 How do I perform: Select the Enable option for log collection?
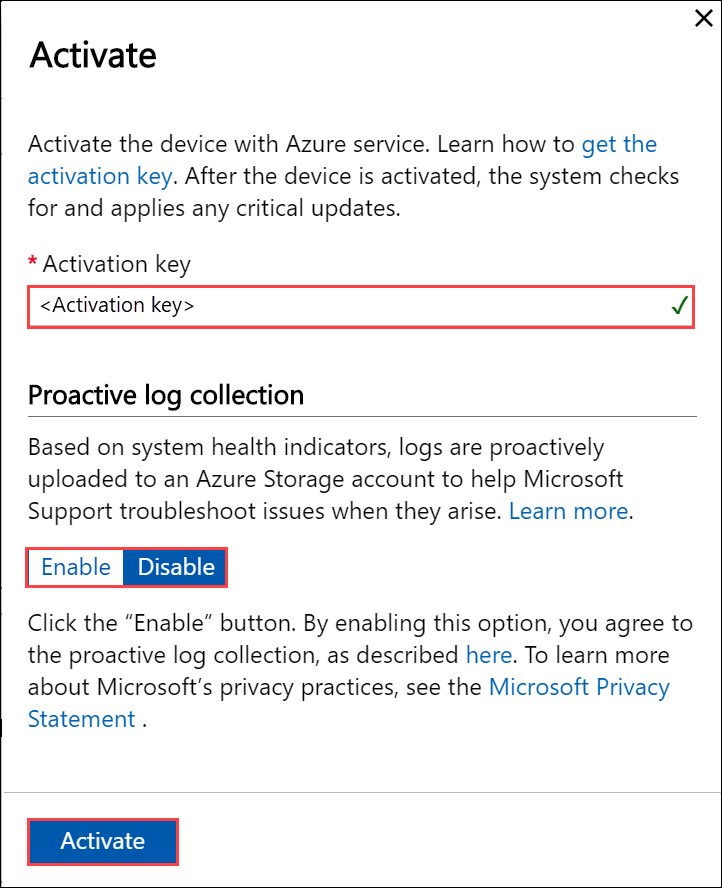click(x=76, y=567)
